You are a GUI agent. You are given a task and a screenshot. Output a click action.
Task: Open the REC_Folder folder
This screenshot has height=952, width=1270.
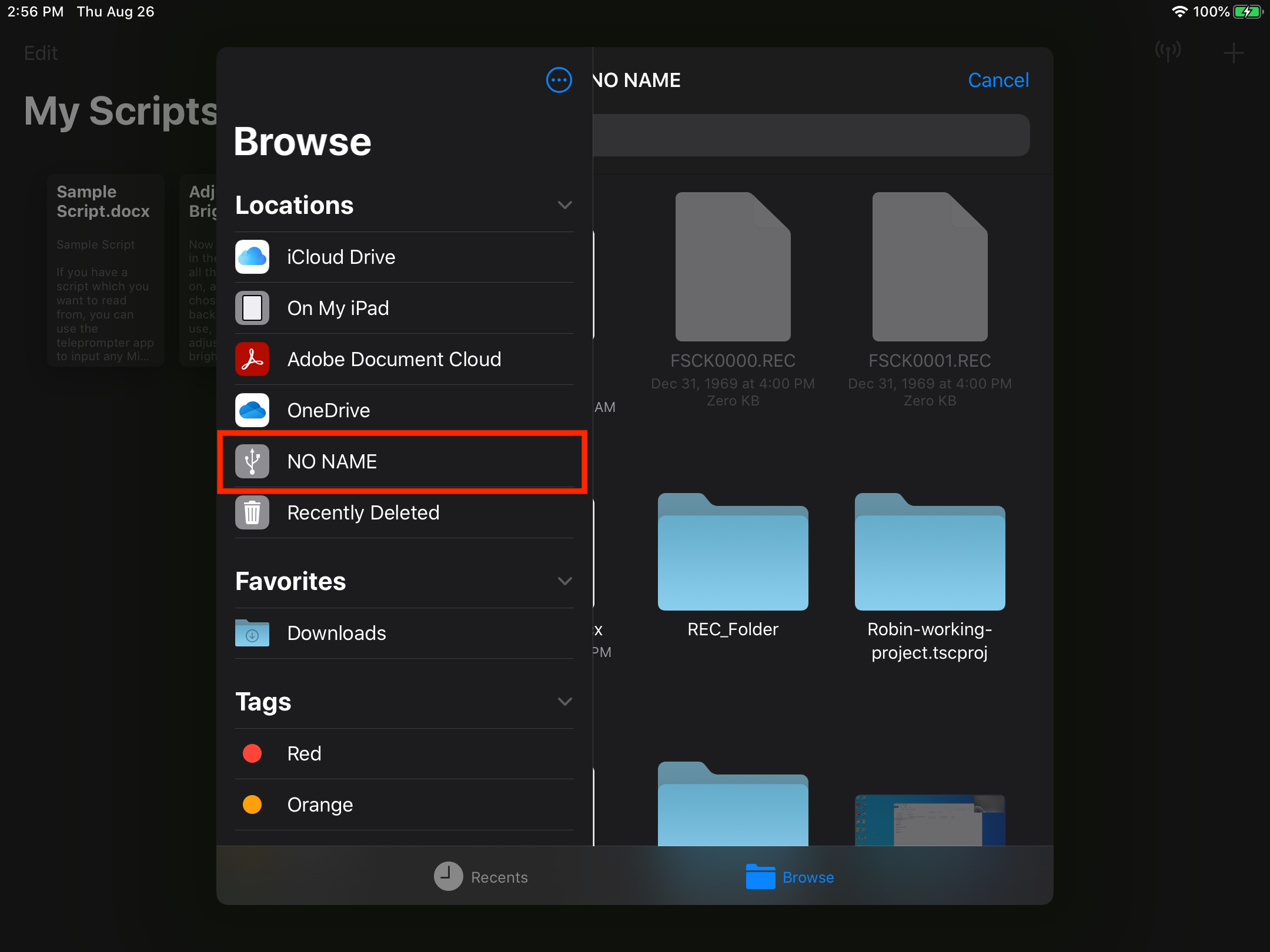point(733,552)
